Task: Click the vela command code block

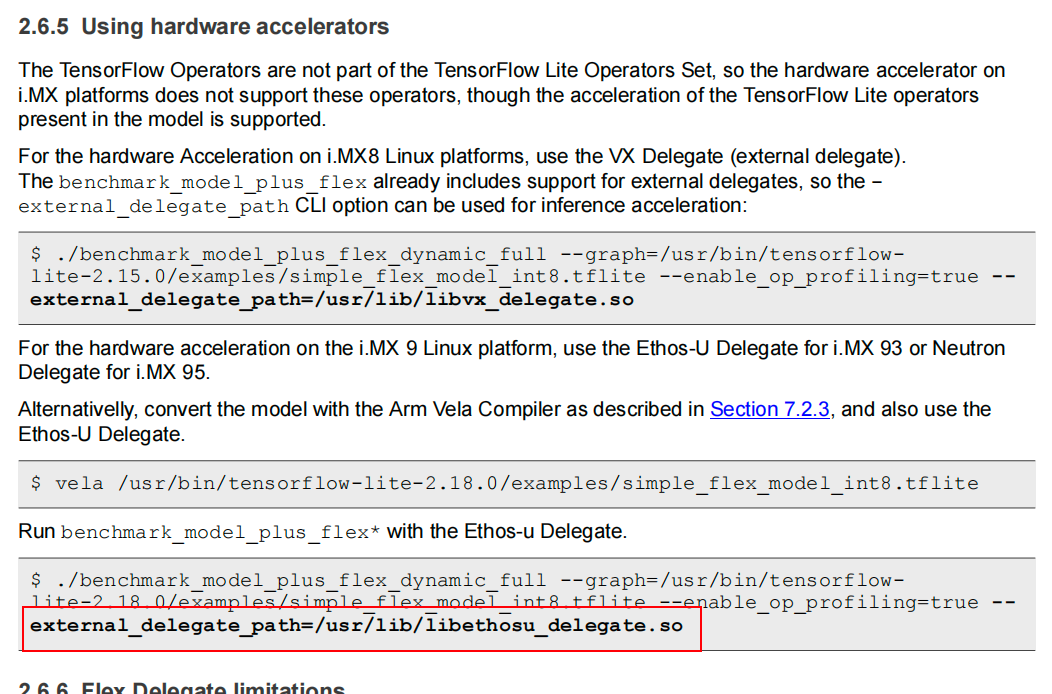Action: (504, 483)
